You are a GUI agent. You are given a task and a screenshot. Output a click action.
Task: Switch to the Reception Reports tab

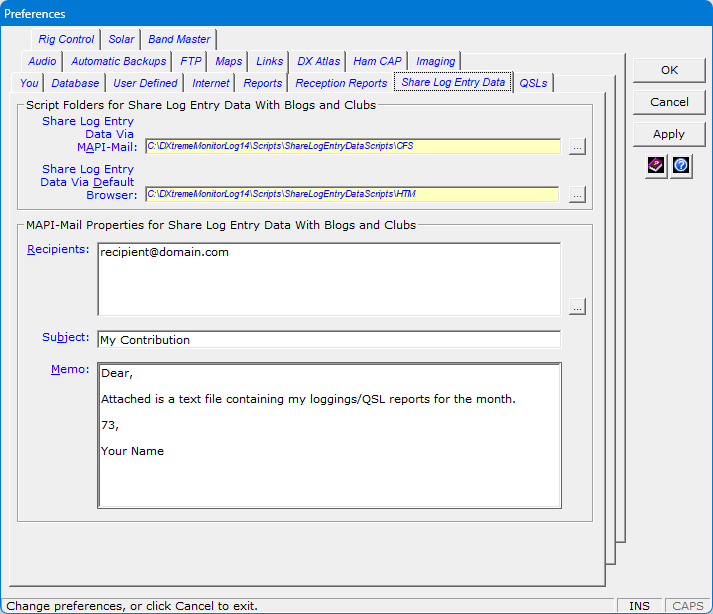tap(341, 83)
